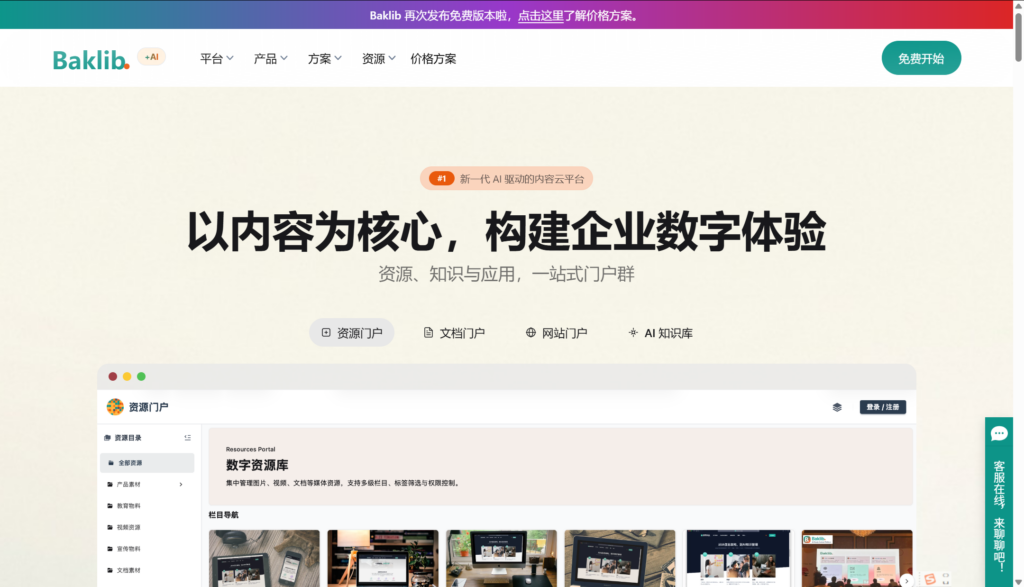Expand the 资源 menu in navbar
The image size is (1024, 587).
coord(379,59)
